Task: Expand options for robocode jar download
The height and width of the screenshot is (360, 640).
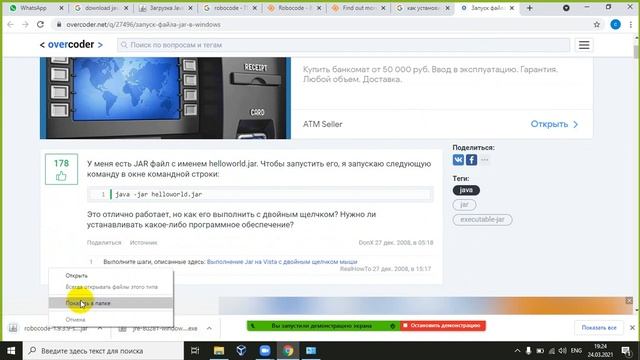Action: tap(100, 328)
